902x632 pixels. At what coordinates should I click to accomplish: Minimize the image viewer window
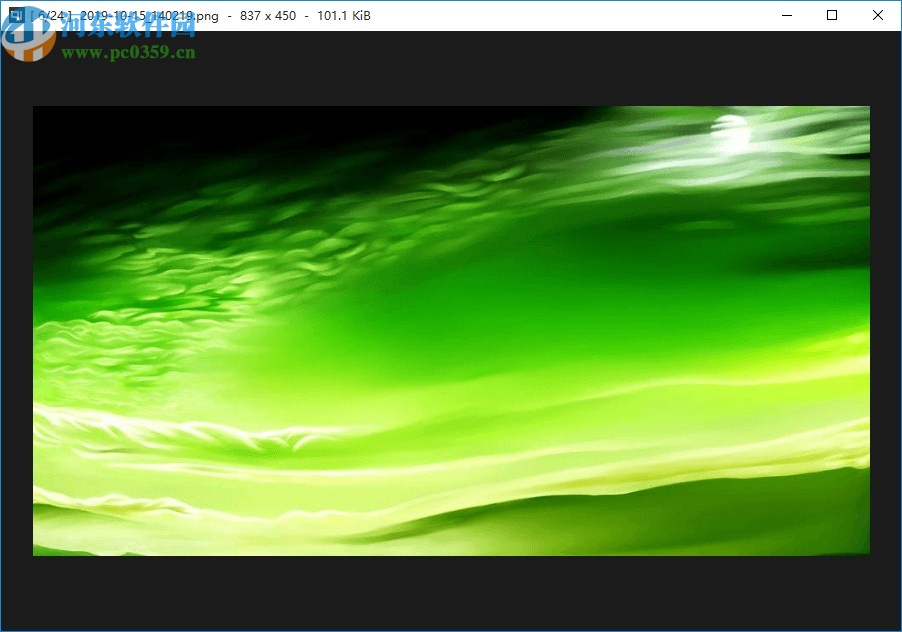(787, 16)
